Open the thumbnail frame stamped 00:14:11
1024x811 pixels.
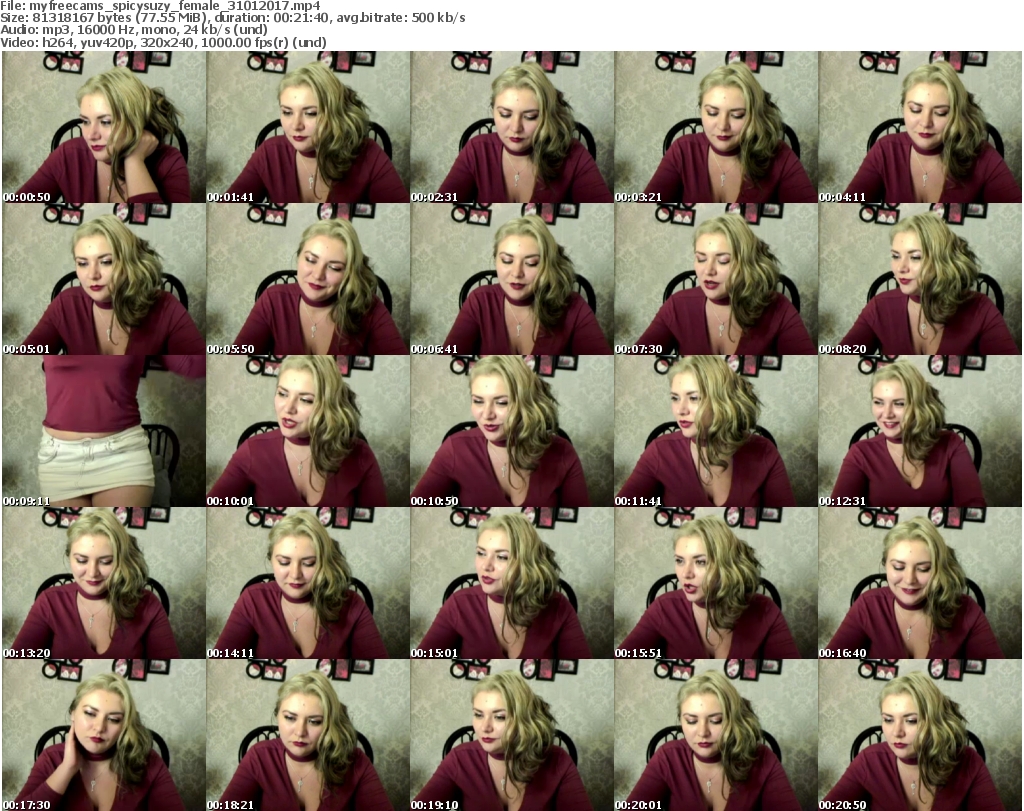click(x=308, y=584)
